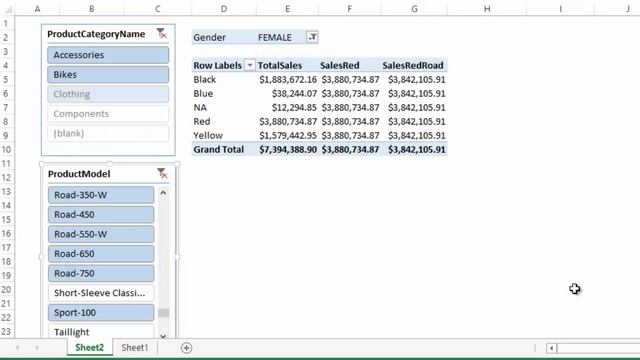Toggle Components in the category slicer
640x360 pixels.
point(108,113)
